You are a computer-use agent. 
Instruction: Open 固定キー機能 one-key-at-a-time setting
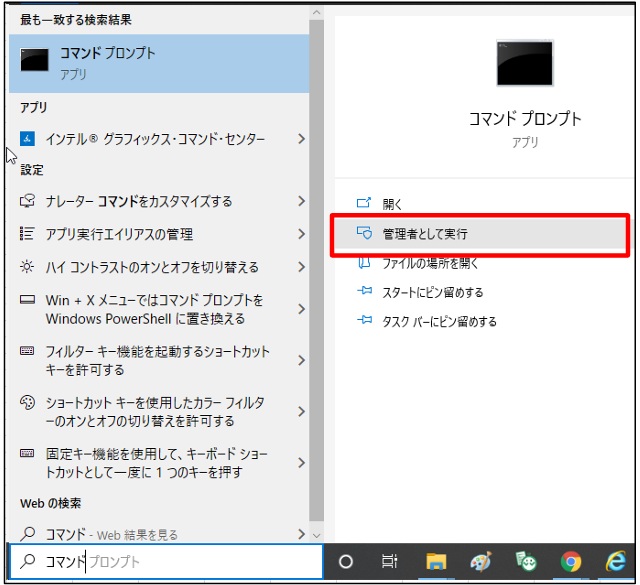click(159, 463)
